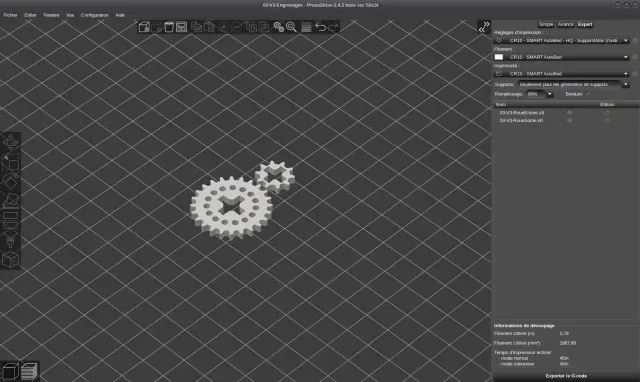640x382 pixels.
Task: Click the Search magnifier toolbar icon
Action: tap(291, 27)
